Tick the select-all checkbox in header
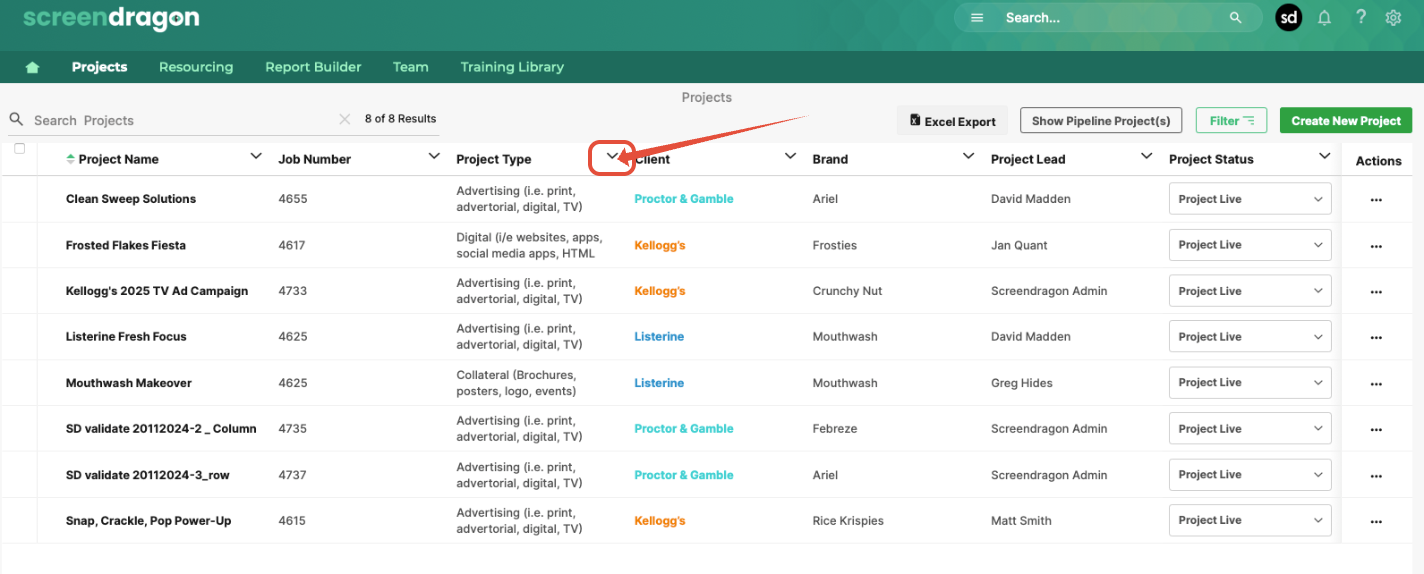 (19, 149)
